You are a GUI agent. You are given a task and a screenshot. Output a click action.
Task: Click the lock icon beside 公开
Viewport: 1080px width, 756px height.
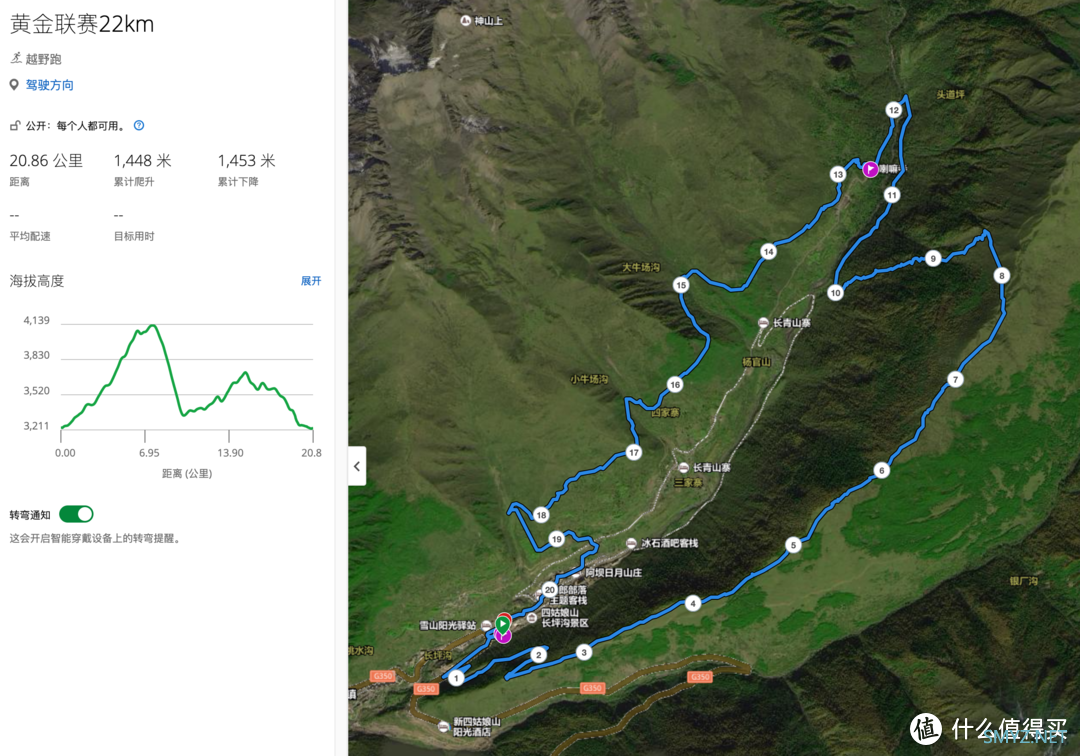pyautogui.click(x=14, y=125)
